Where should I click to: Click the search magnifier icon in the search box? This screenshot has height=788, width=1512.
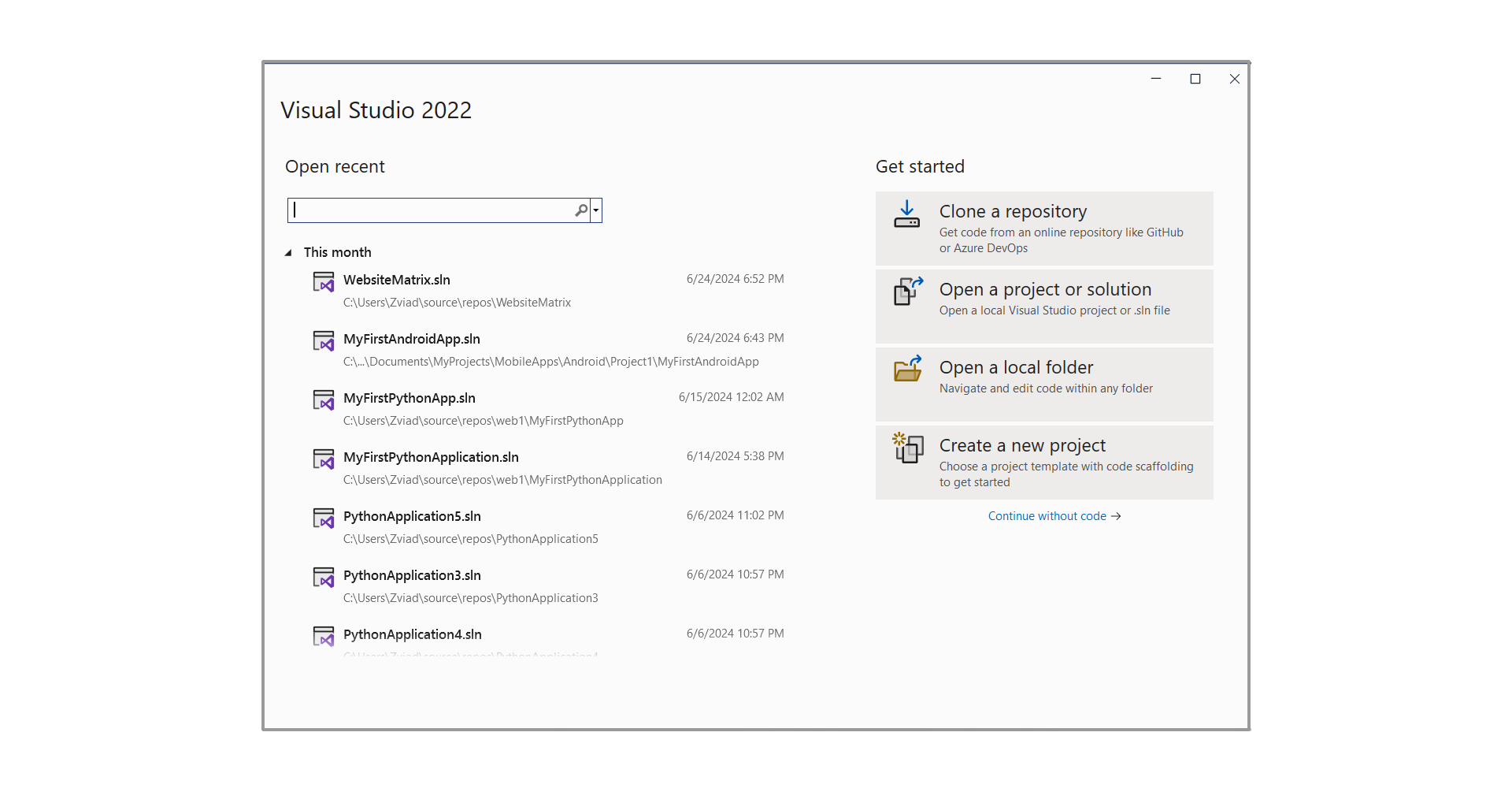tap(581, 210)
